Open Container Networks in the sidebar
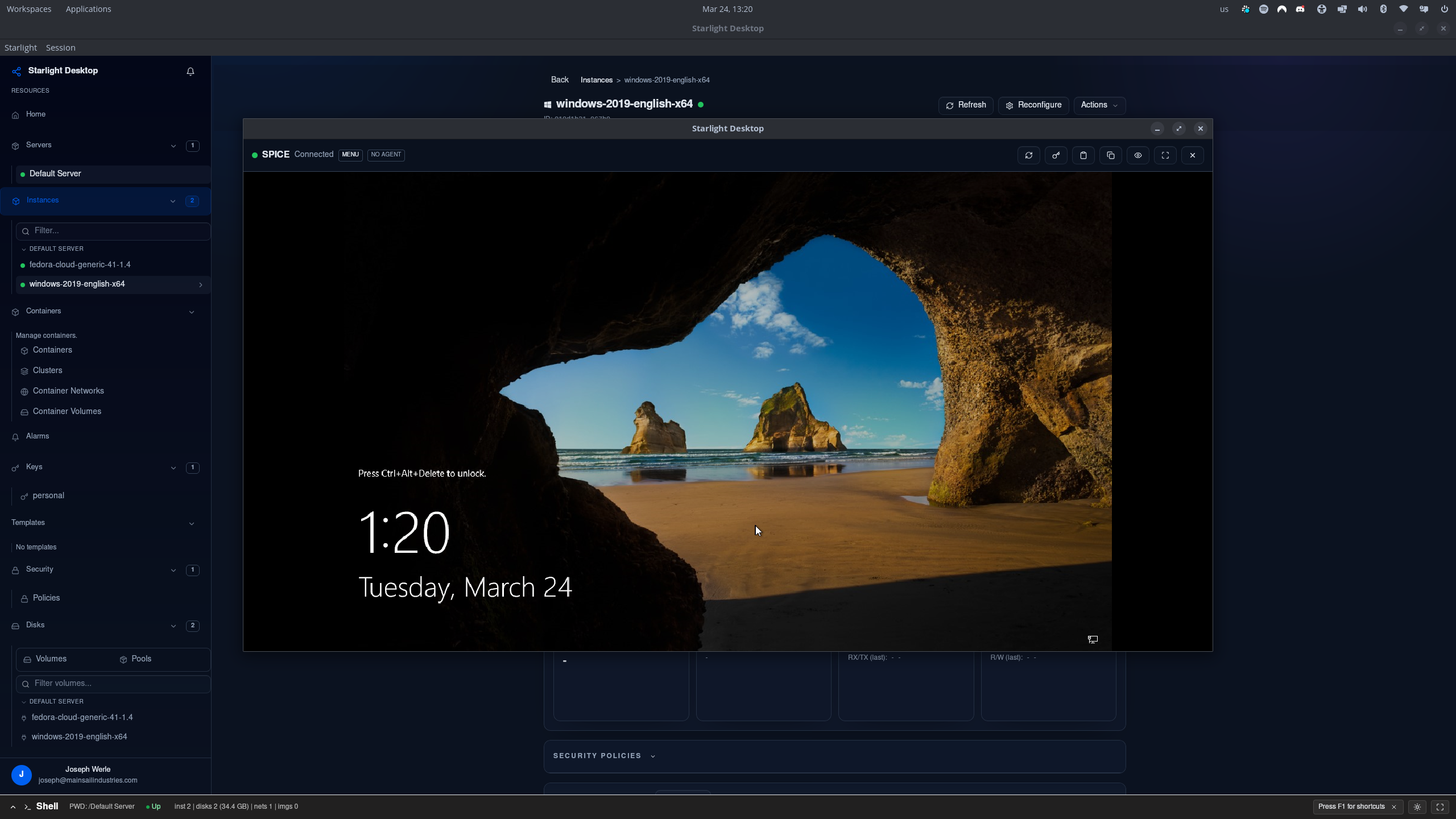 (x=68, y=391)
